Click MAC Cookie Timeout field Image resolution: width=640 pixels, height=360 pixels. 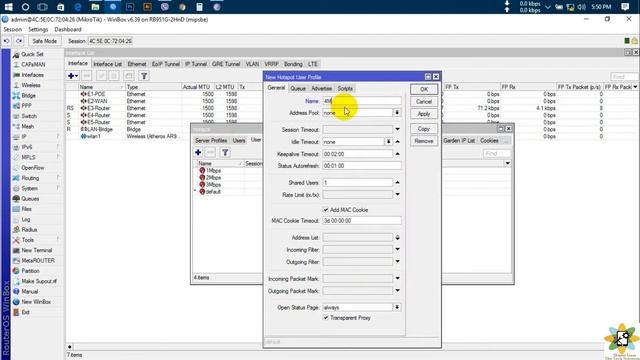[362, 221]
